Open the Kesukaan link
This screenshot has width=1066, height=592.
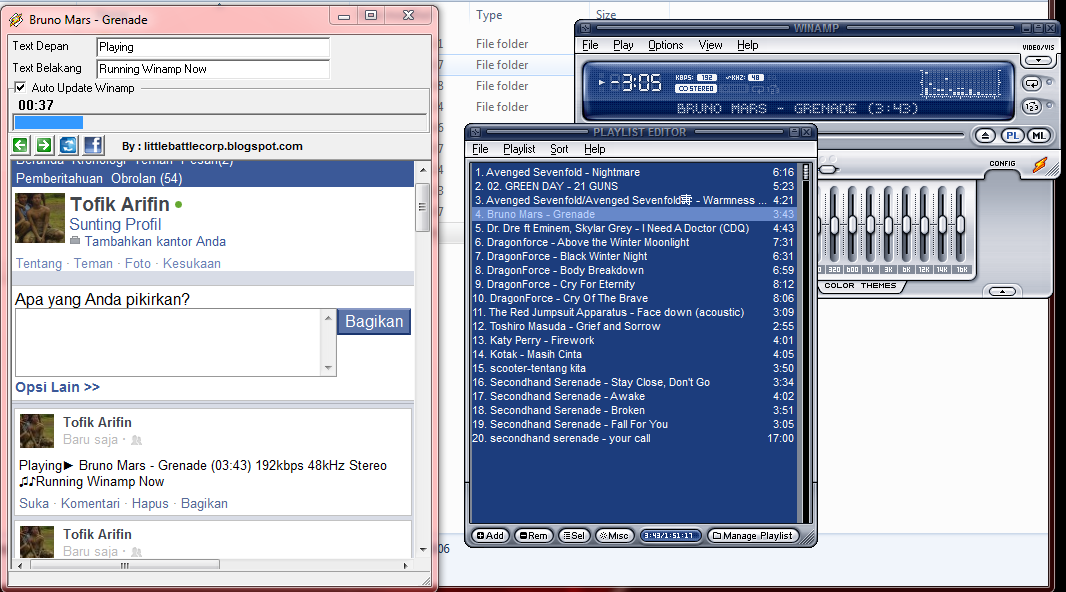click(192, 263)
